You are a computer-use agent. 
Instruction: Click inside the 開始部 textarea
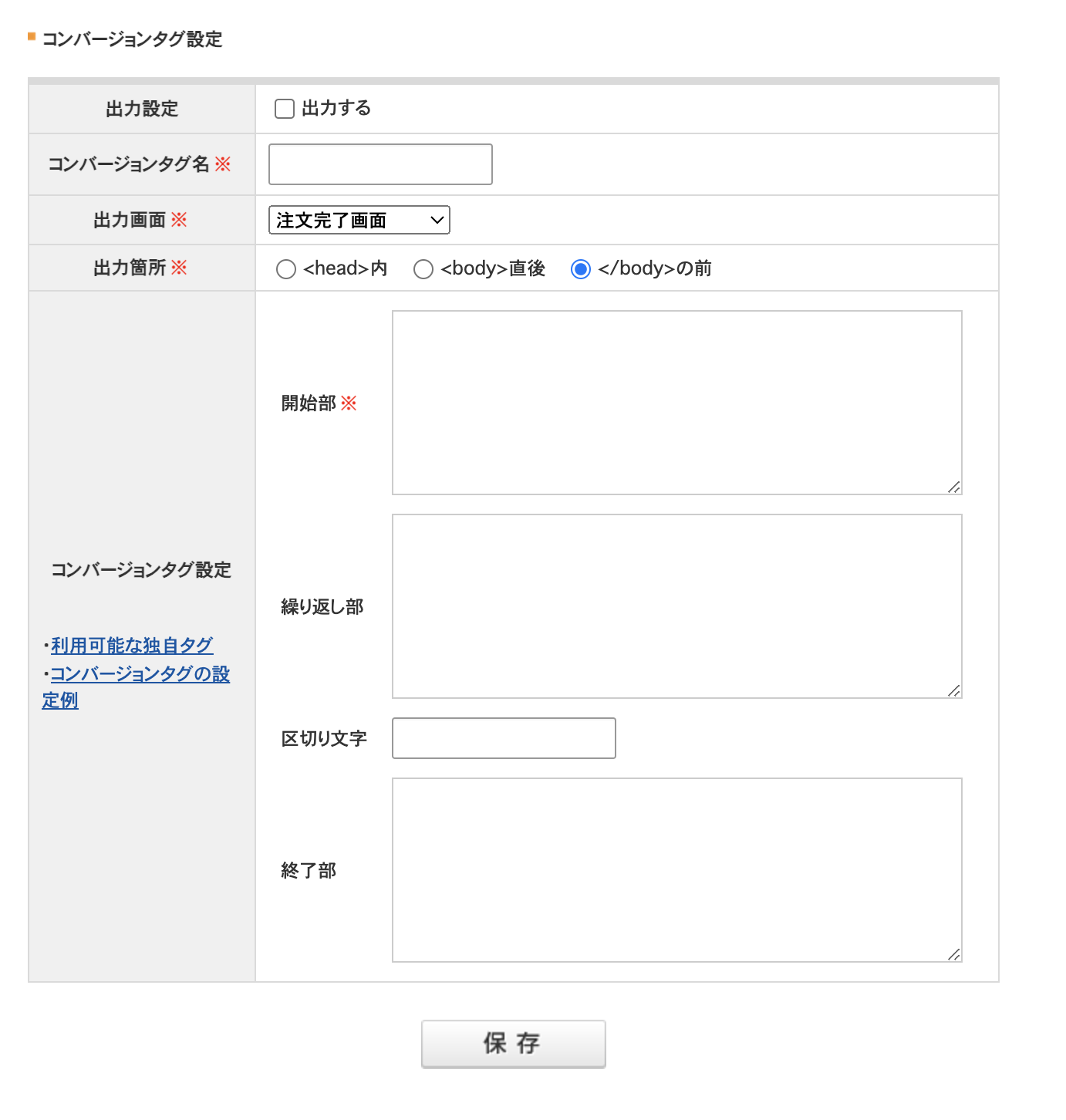pyautogui.click(x=676, y=403)
